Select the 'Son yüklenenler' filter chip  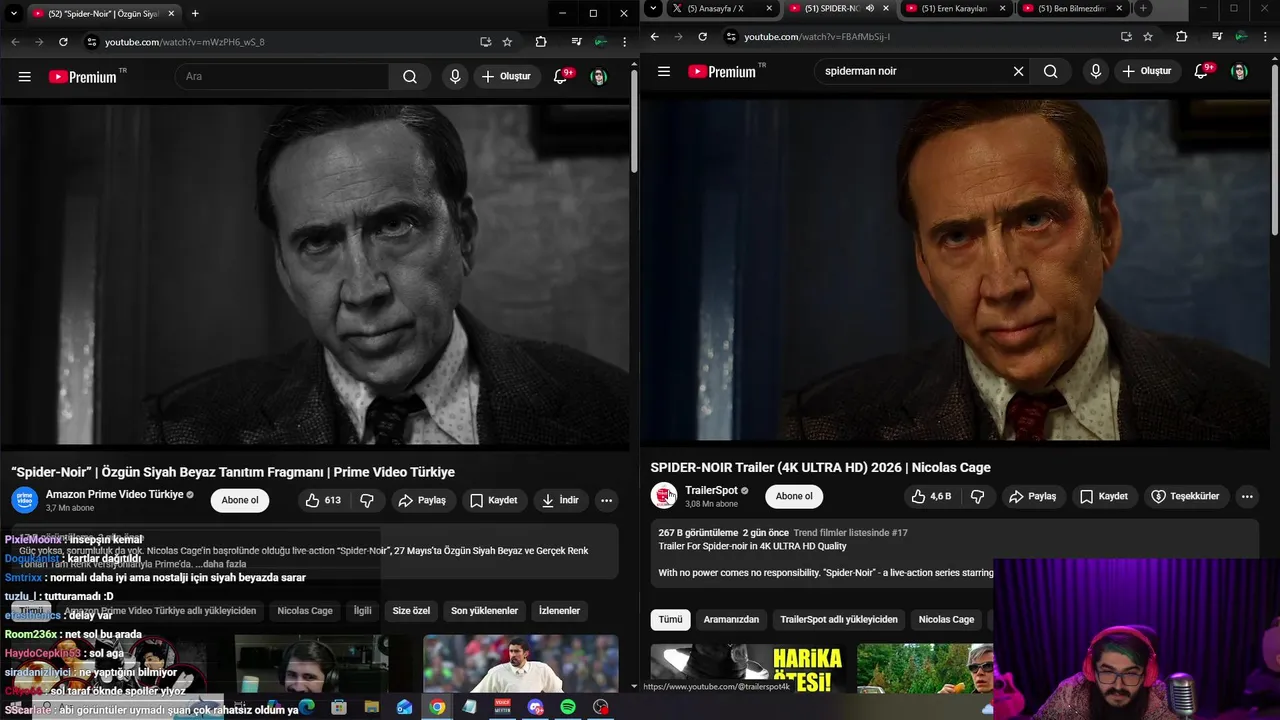(484, 610)
